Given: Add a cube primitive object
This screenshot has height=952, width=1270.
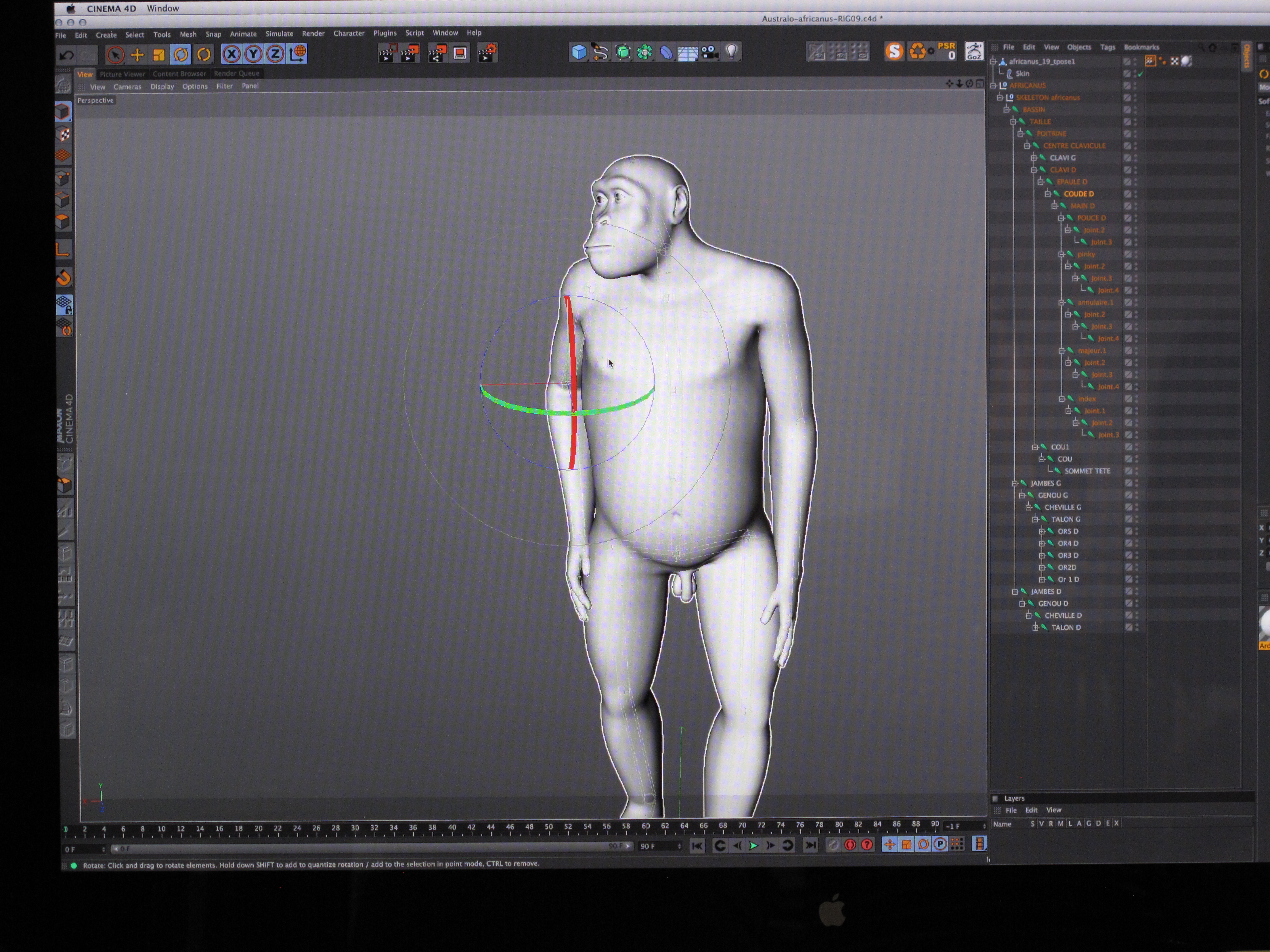Looking at the screenshot, I should (x=578, y=52).
